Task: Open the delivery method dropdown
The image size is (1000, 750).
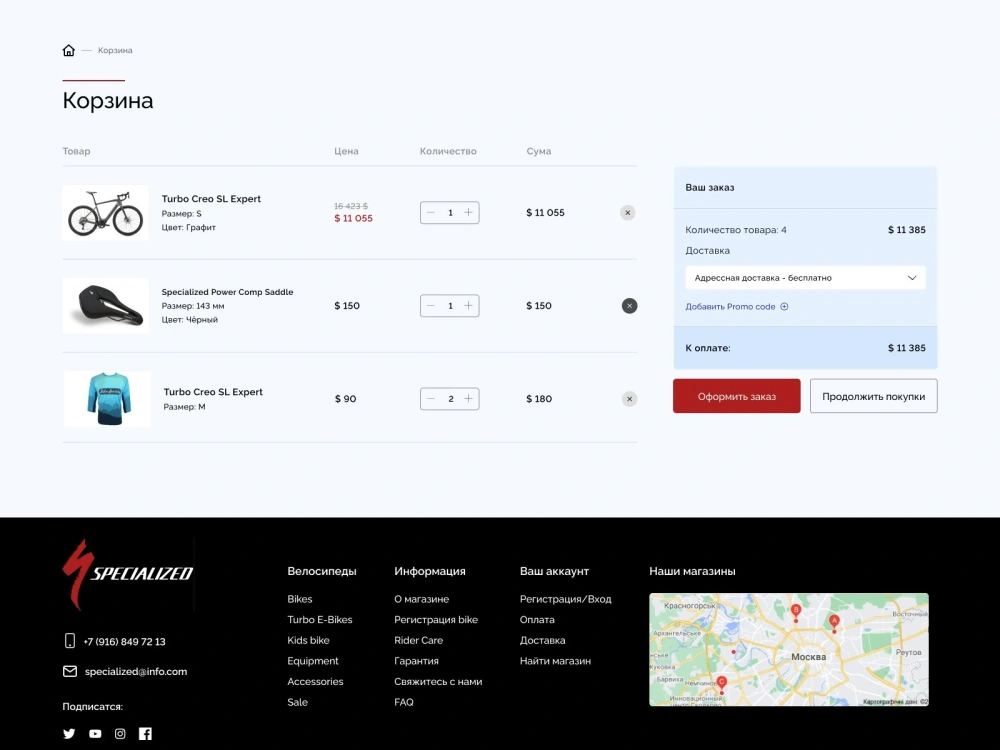Action: [x=805, y=278]
